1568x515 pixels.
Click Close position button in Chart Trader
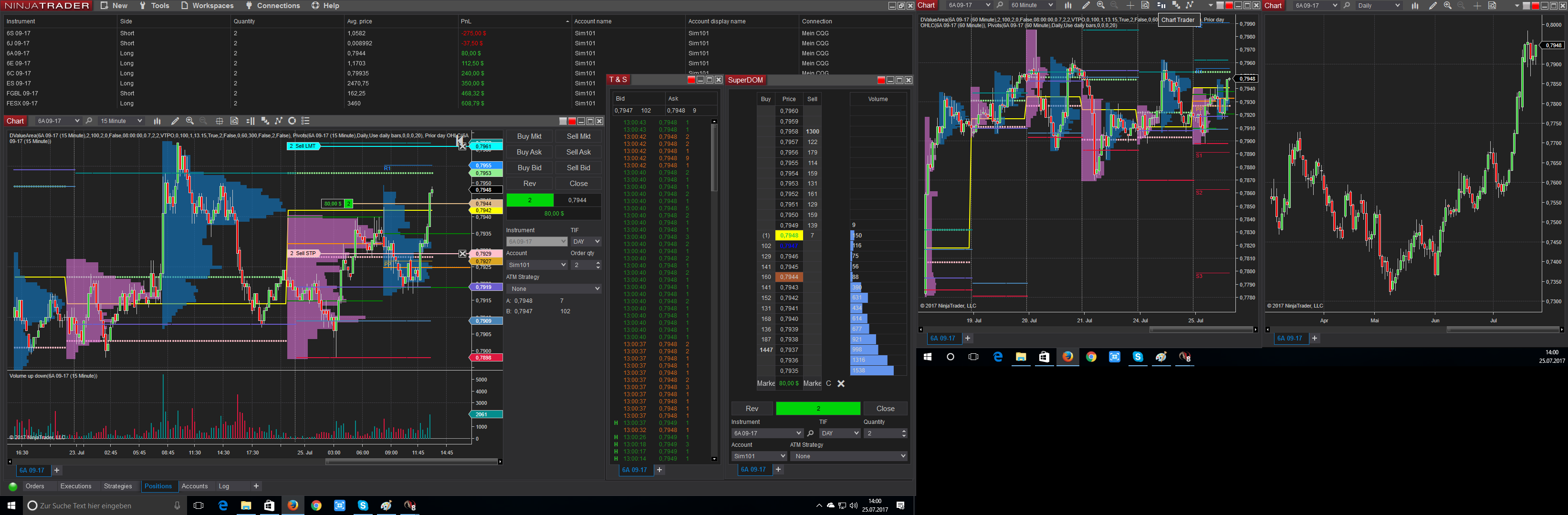[578, 184]
